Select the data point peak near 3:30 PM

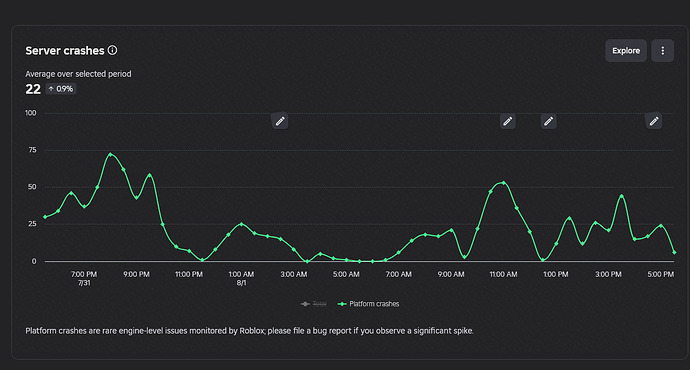[x=621, y=196]
